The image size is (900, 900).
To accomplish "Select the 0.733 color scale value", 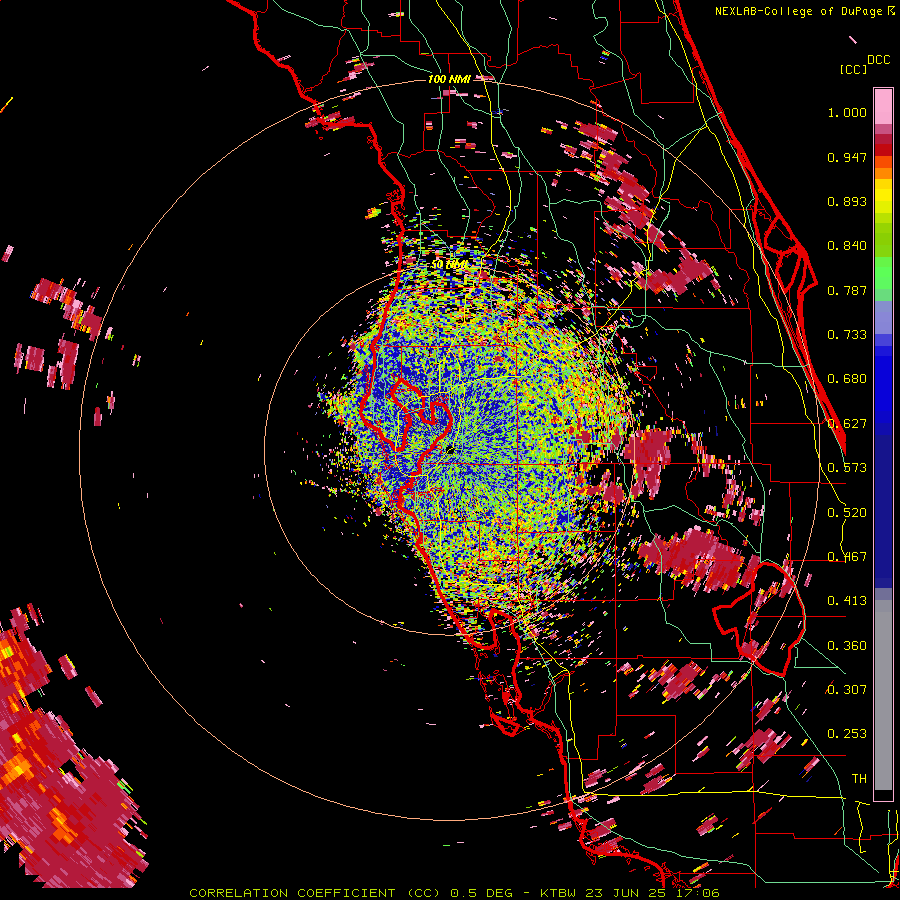I will (x=847, y=335).
